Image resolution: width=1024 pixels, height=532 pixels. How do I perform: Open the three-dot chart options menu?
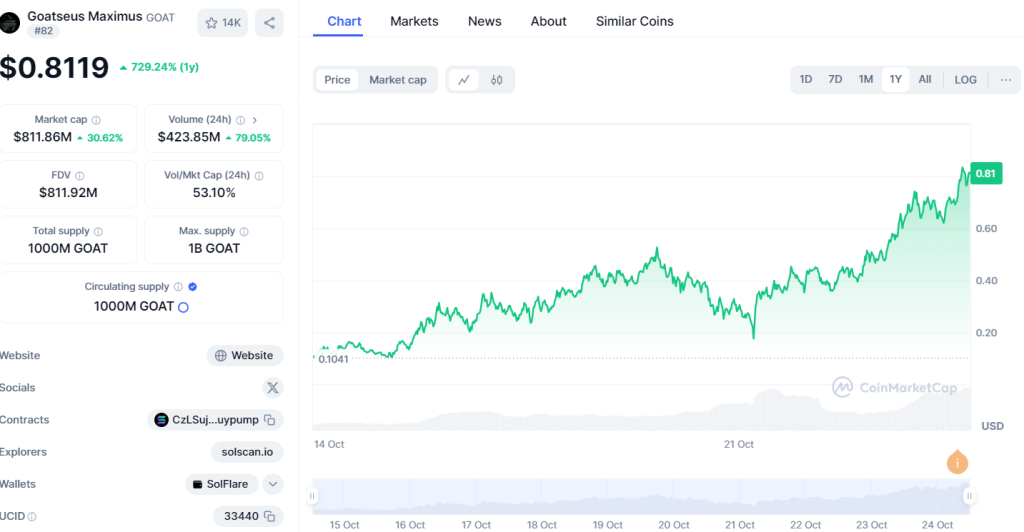click(1006, 80)
